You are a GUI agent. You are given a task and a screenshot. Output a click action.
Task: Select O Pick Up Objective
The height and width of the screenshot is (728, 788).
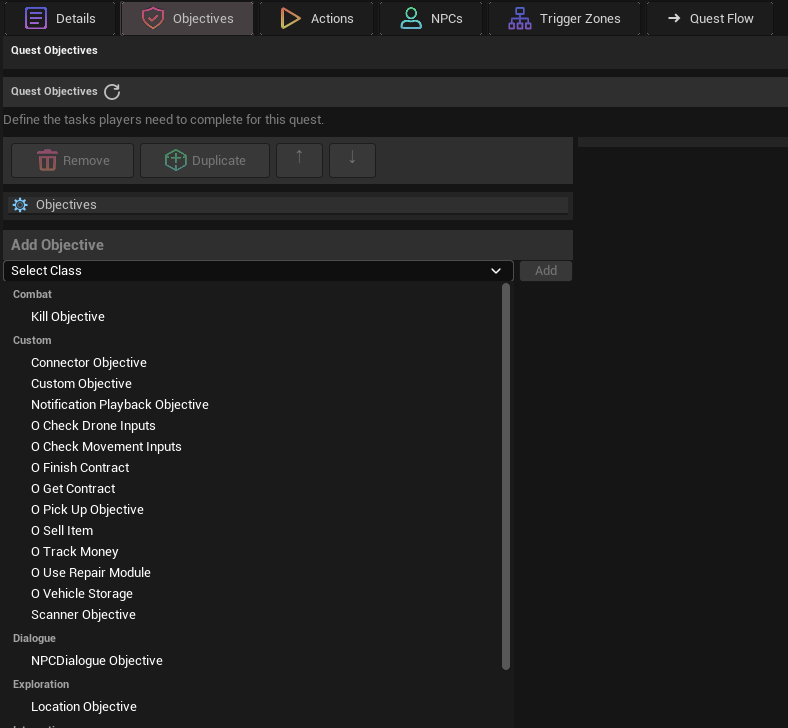coord(87,510)
